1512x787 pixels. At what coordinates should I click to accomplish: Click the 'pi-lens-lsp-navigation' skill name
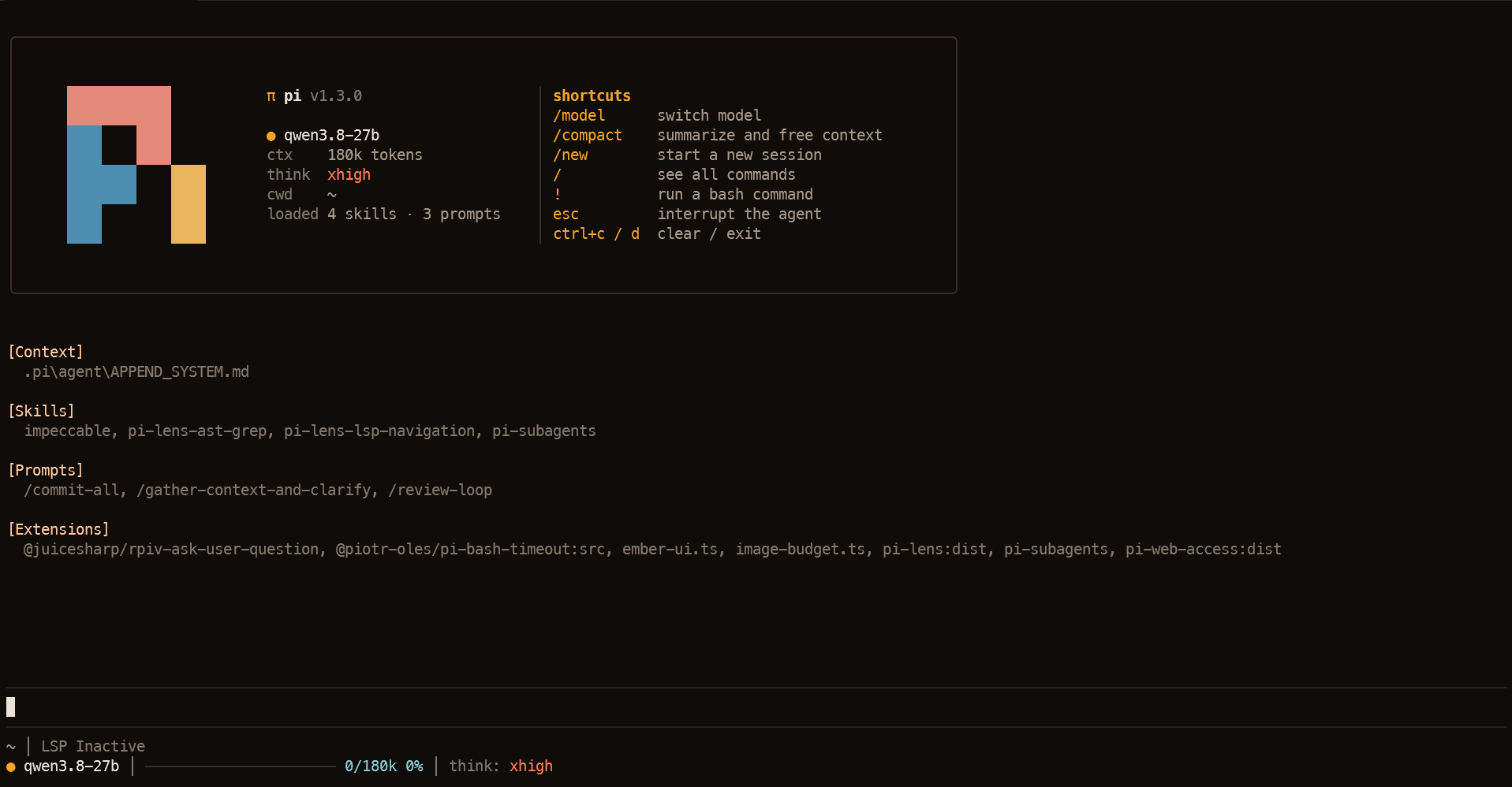[x=379, y=431]
